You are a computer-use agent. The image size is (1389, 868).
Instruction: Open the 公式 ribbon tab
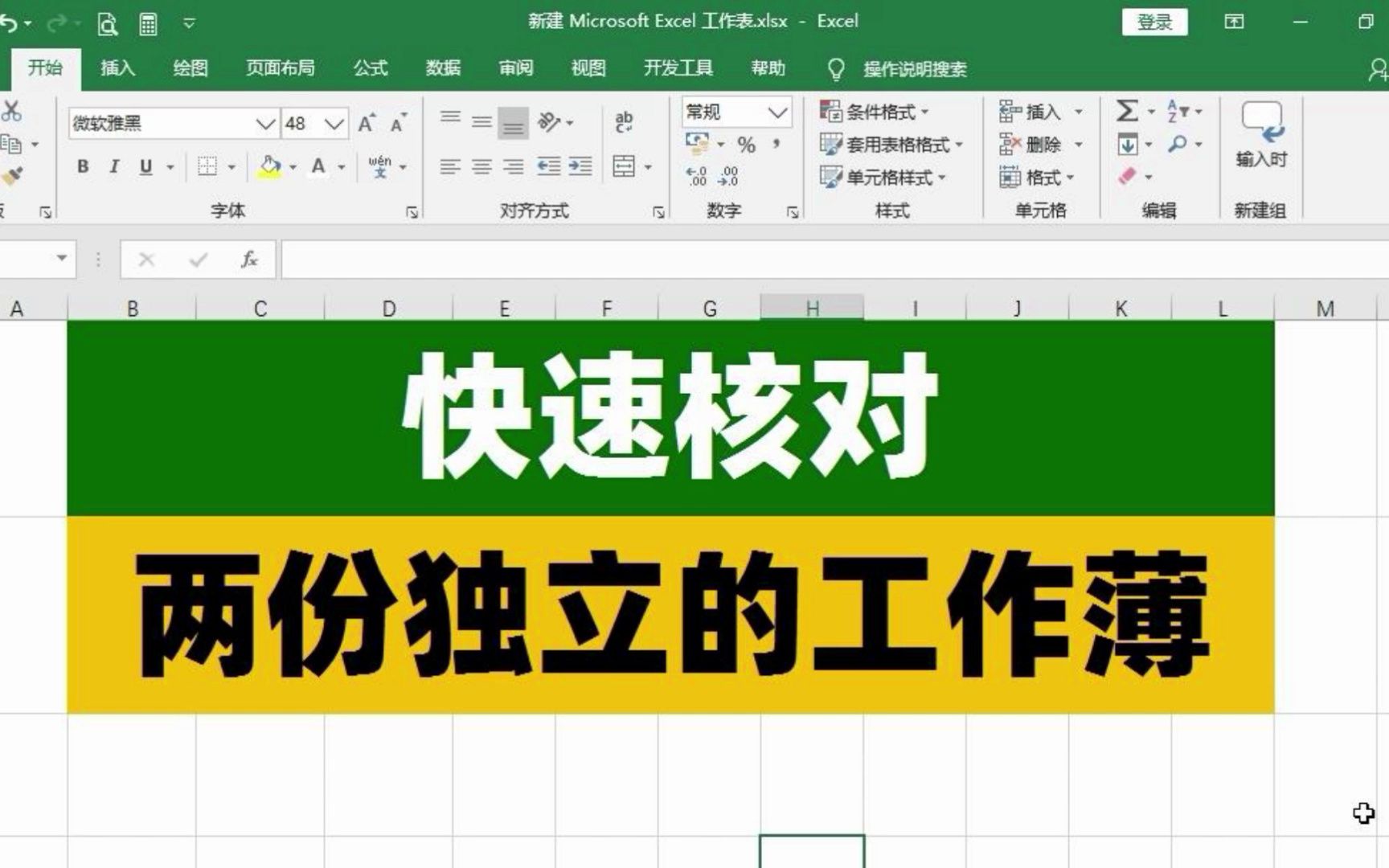coord(371,68)
